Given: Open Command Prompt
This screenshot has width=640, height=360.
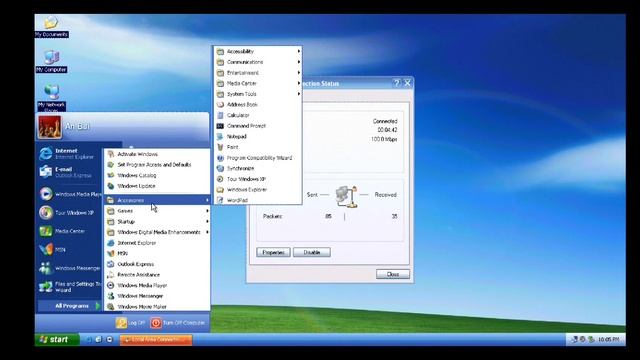Looking at the screenshot, I should point(258,126).
